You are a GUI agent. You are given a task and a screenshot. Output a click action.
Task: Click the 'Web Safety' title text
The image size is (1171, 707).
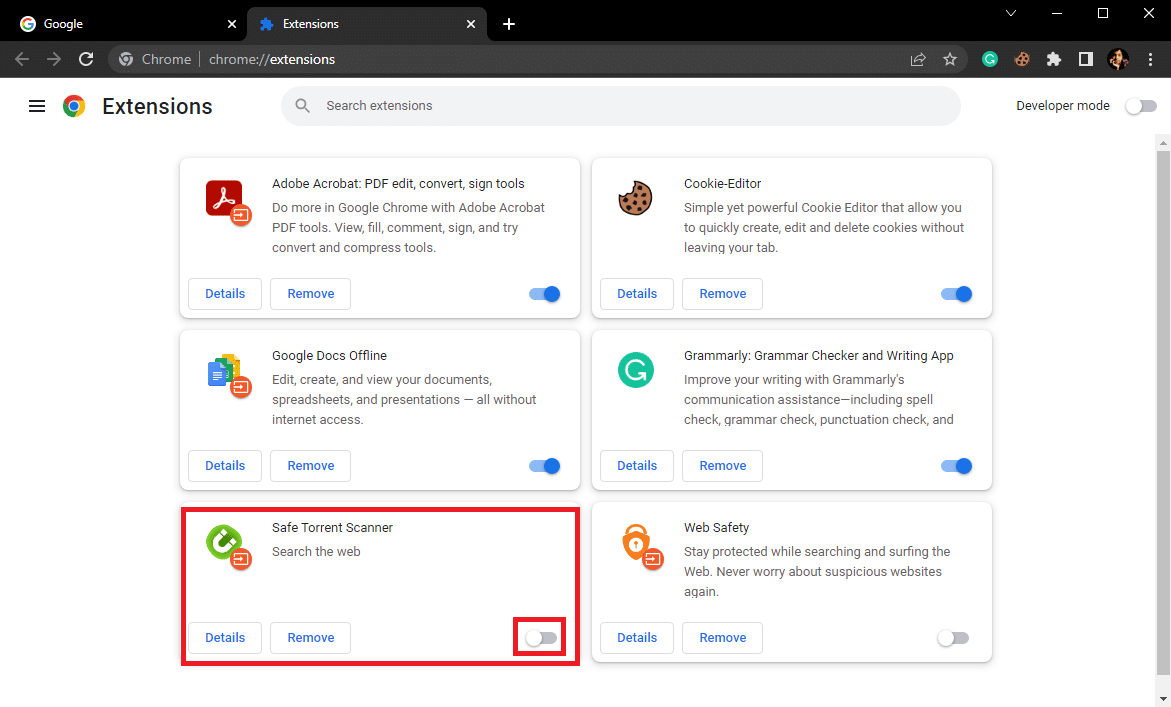coord(716,528)
